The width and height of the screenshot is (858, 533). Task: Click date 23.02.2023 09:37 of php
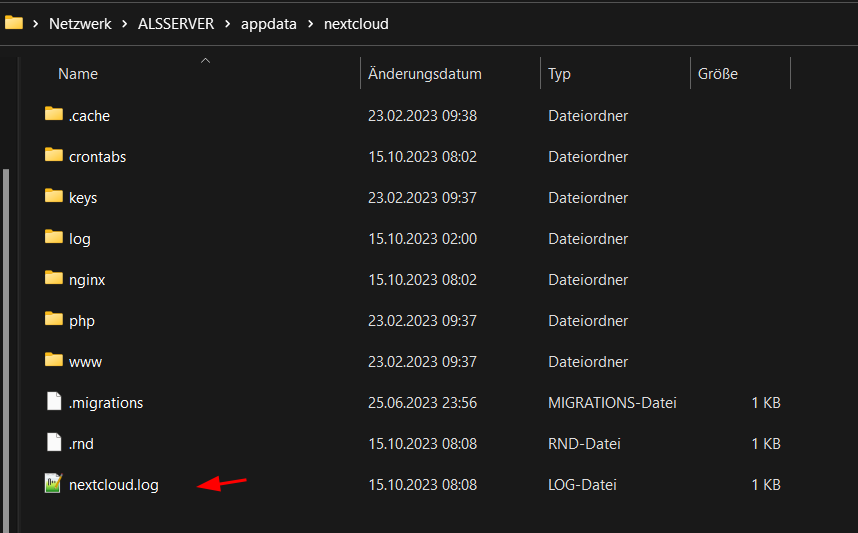422,321
